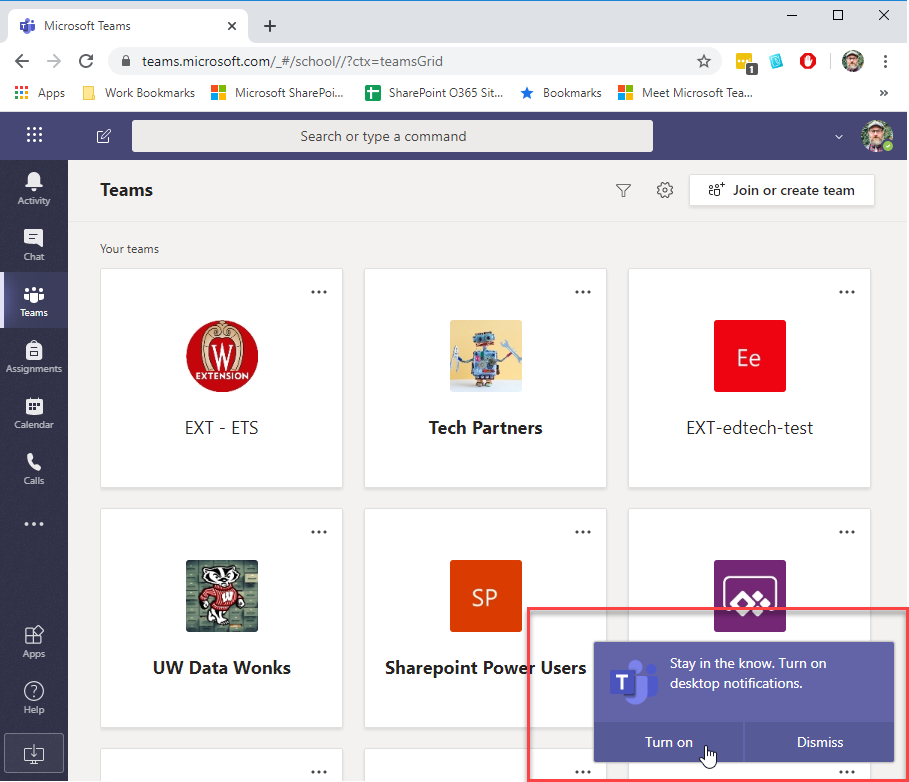The height and width of the screenshot is (782, 909).
Task: Go back in the browser
Action: click(22, 61)
